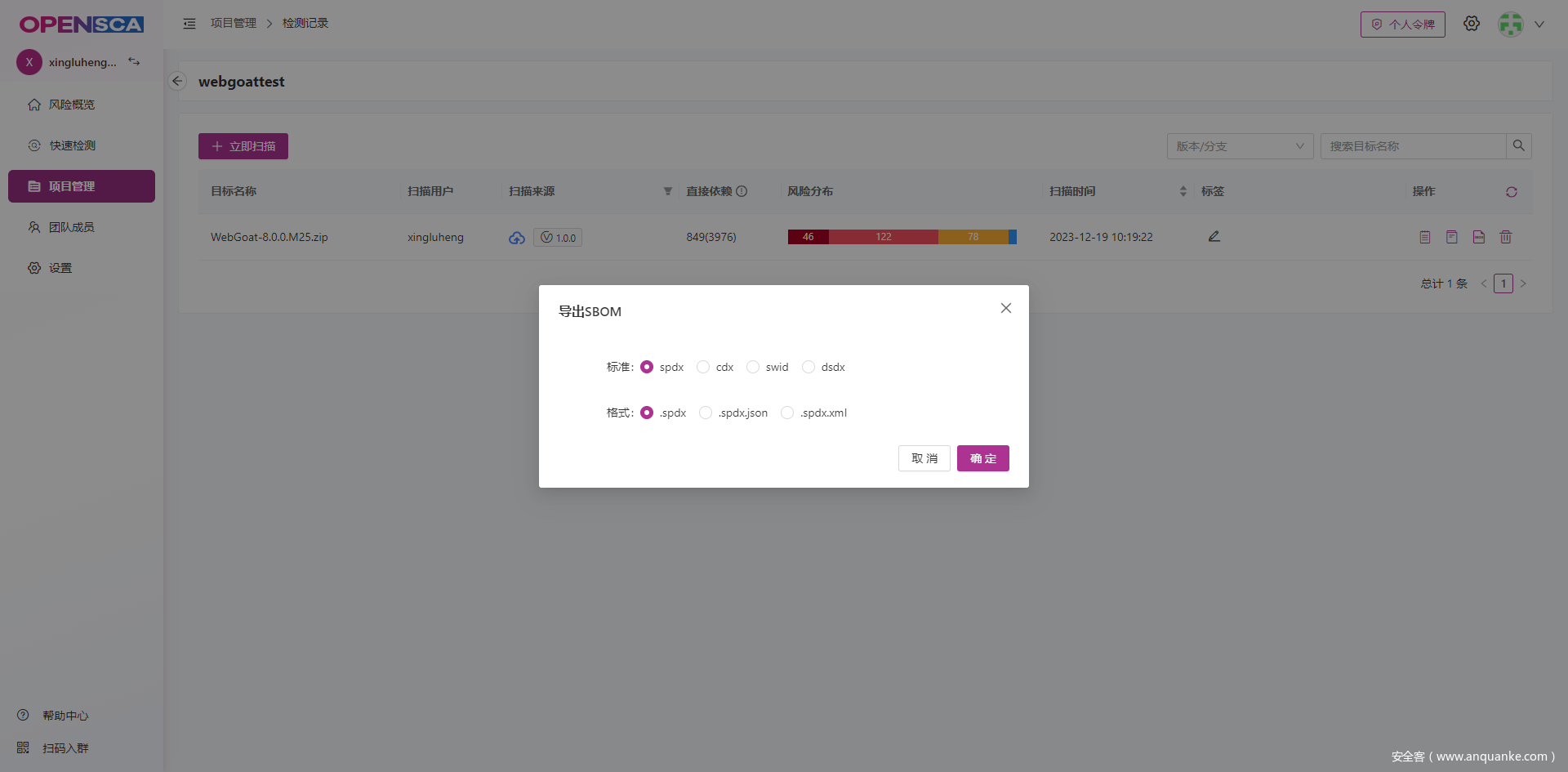Click the cloud upload scan source icon
The width and height of the screenshot is (1568, 772).
click(x=516, y=238)
